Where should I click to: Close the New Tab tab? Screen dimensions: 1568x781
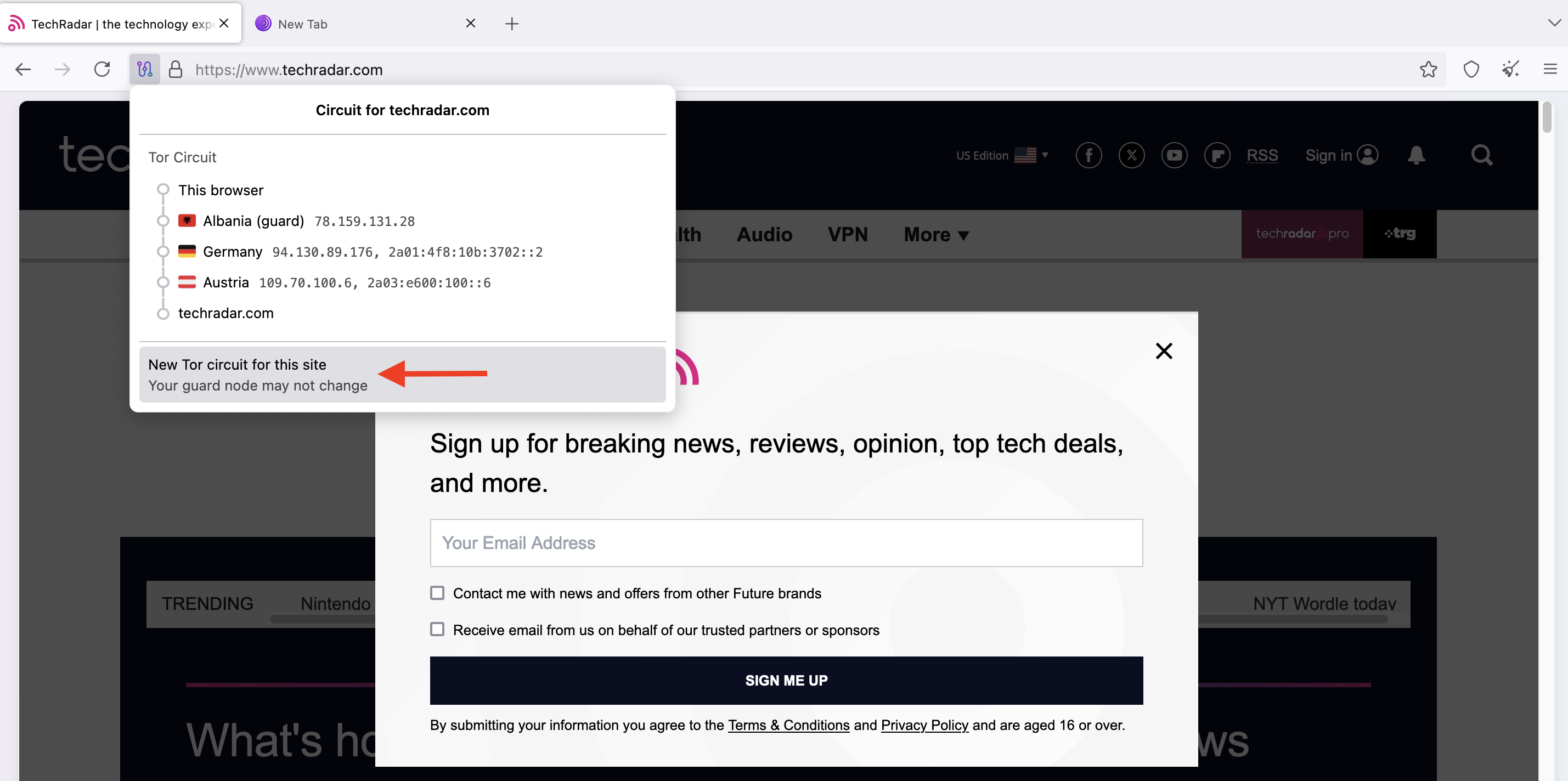pyautogui.click(x=471, y=23)
